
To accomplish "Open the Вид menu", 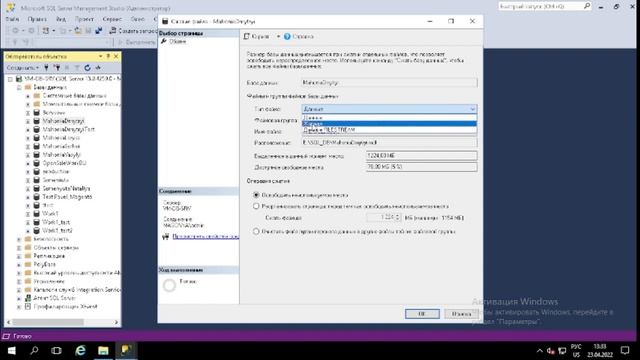I will pyautogui.click(x=61, y=19).
